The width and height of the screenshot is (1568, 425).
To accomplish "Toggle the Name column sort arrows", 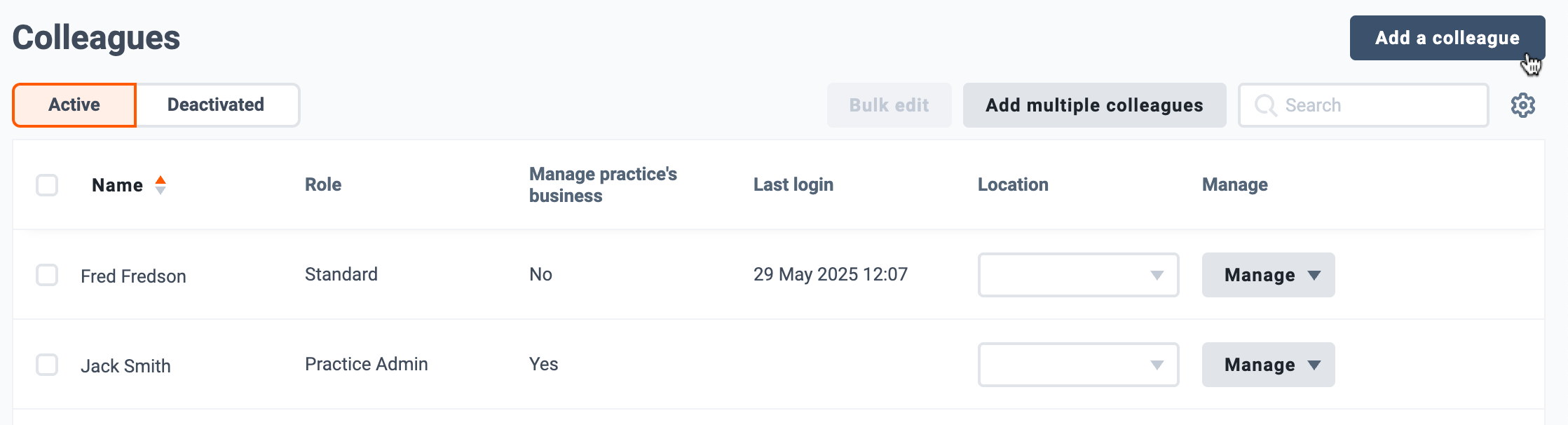I will (x=161, y=185).
